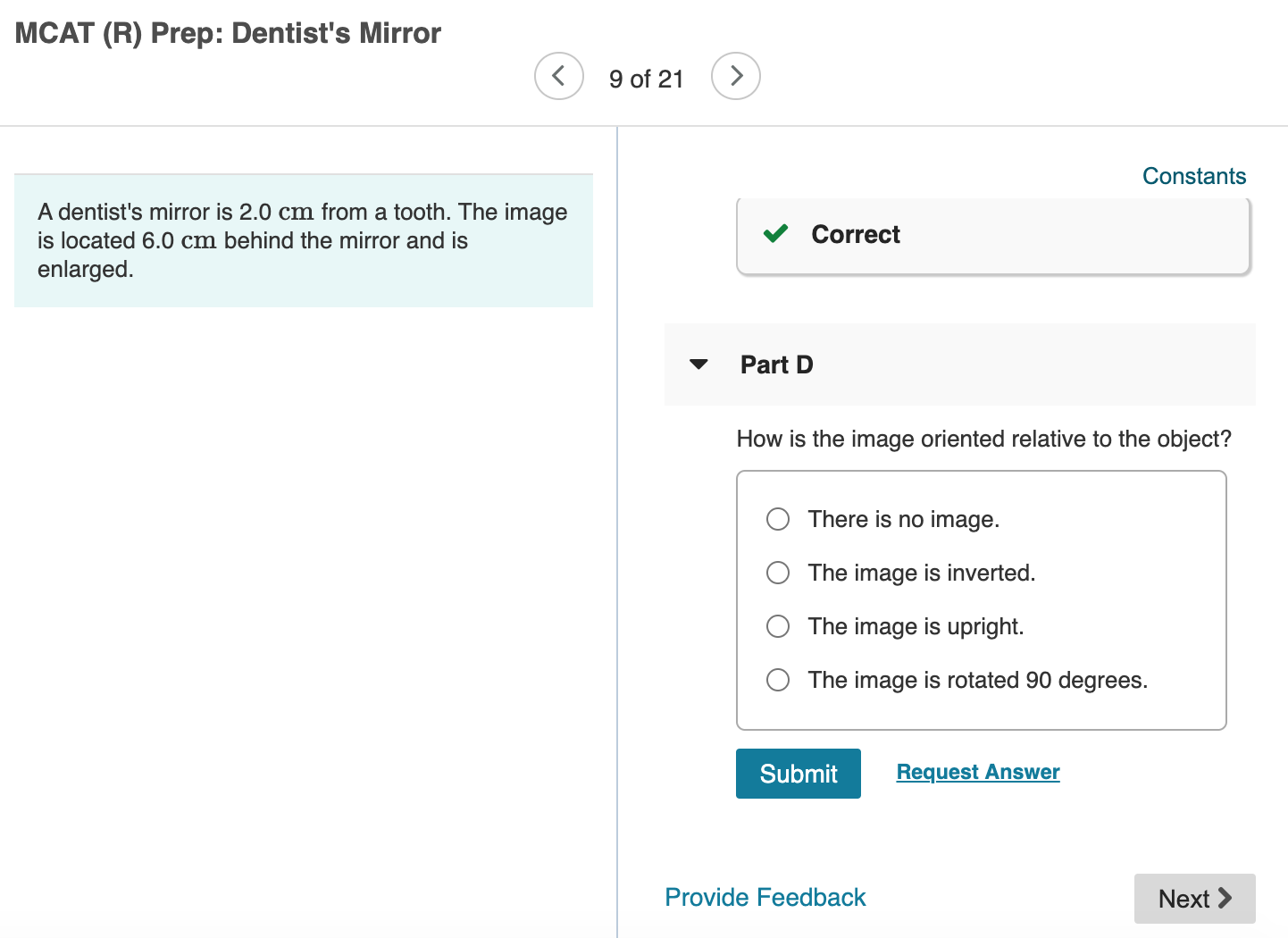Click the Correct feedback banner
This screenshot has width=1288, height=938.
pos(993,235)
